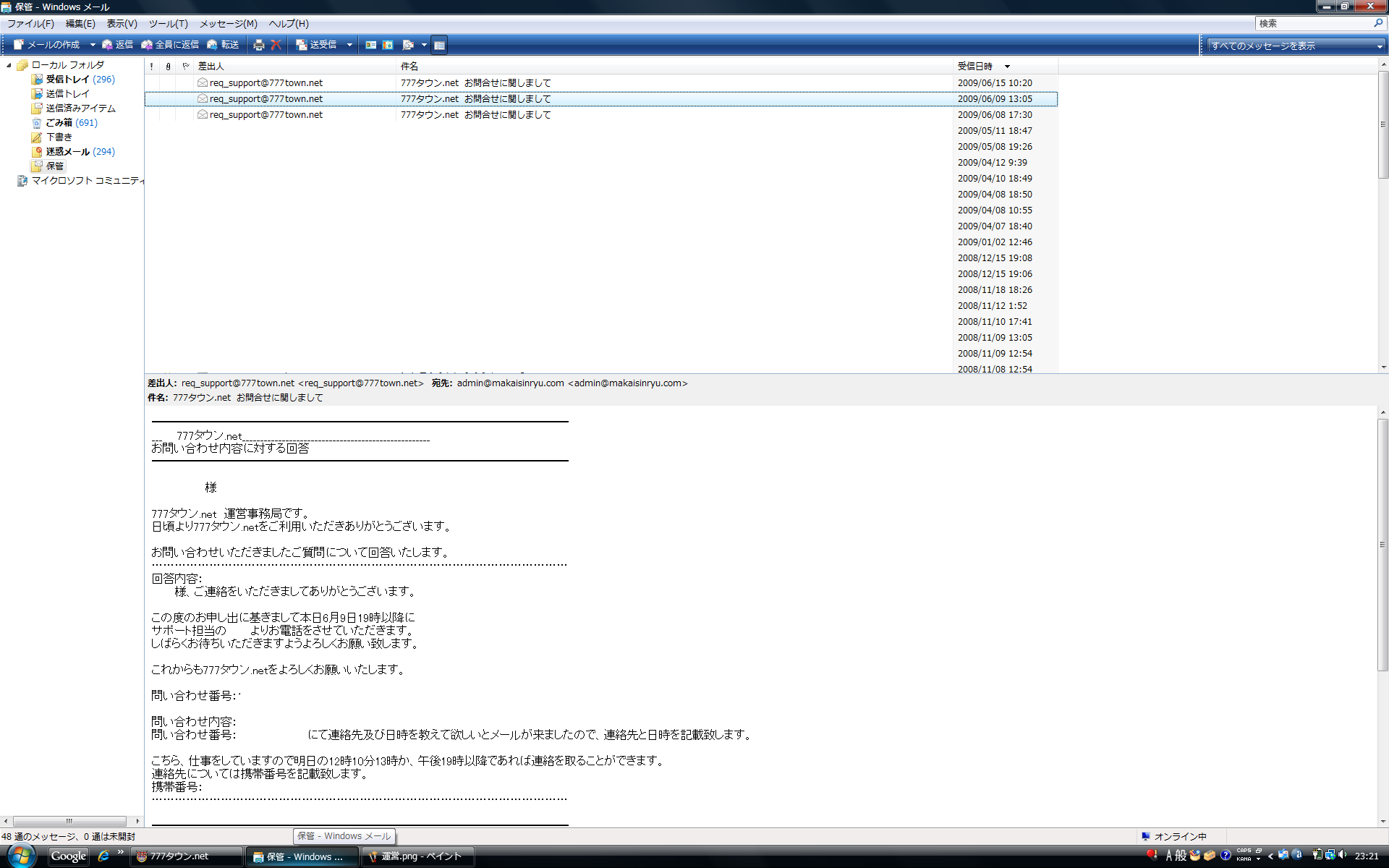The height and width of the screenshot is (868, 1389).
Task: Toggle sort order on 受信日時 column
Action: pos(1006,67)
